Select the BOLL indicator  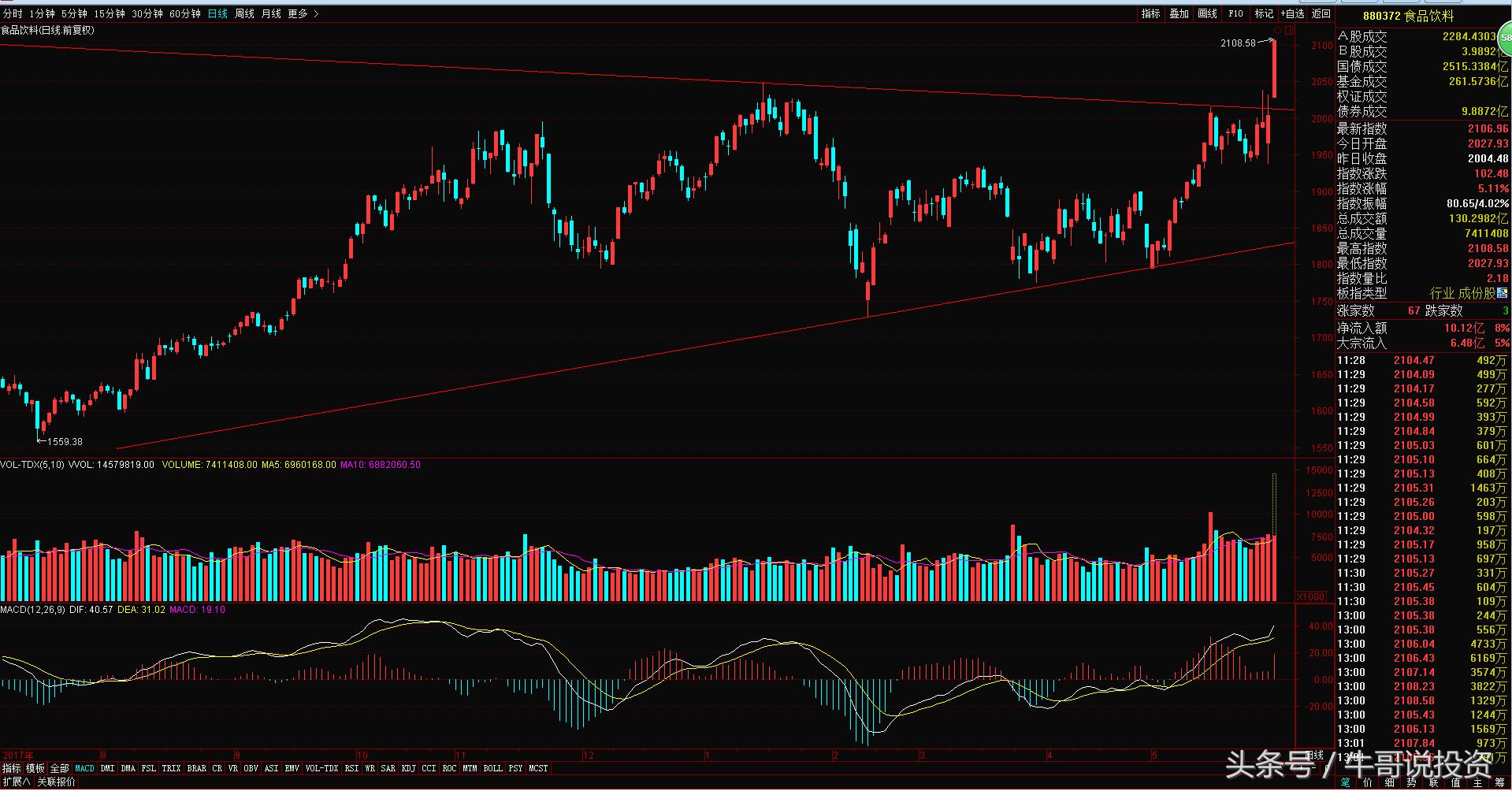point(493,768)
